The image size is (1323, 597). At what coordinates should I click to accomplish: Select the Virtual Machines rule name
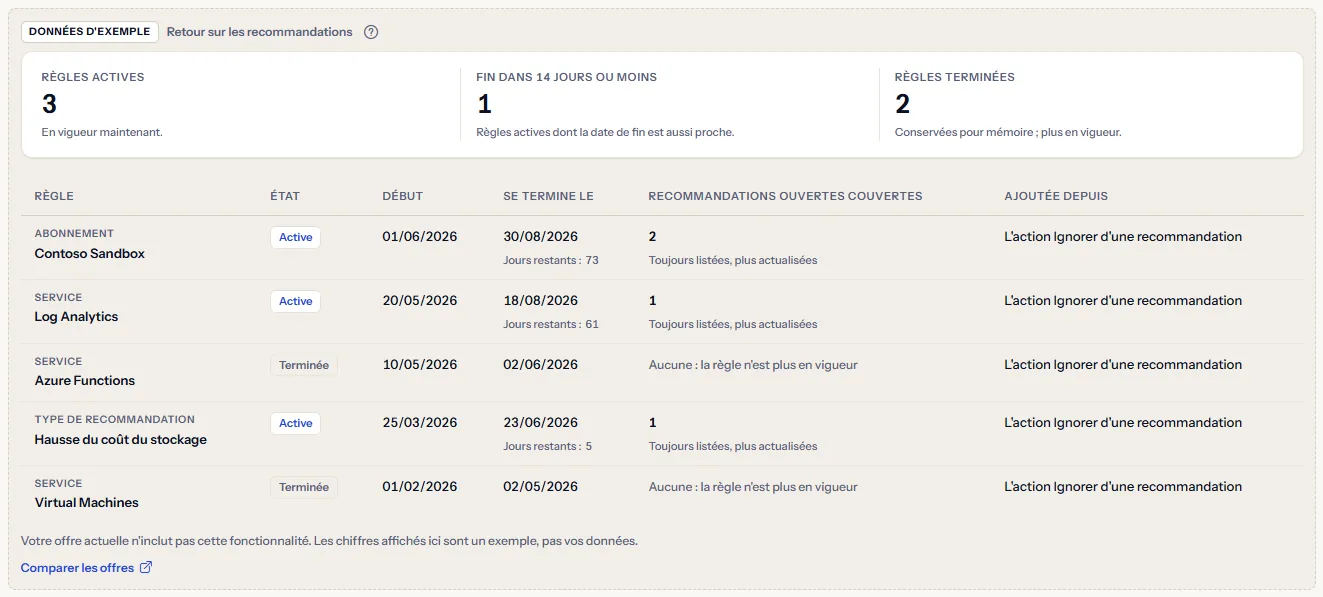click(87, 503)
